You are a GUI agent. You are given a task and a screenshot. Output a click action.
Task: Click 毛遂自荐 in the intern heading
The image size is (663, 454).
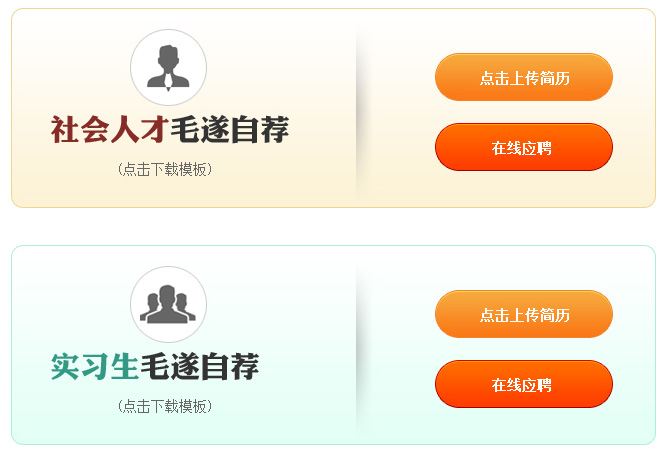(199, 367)
